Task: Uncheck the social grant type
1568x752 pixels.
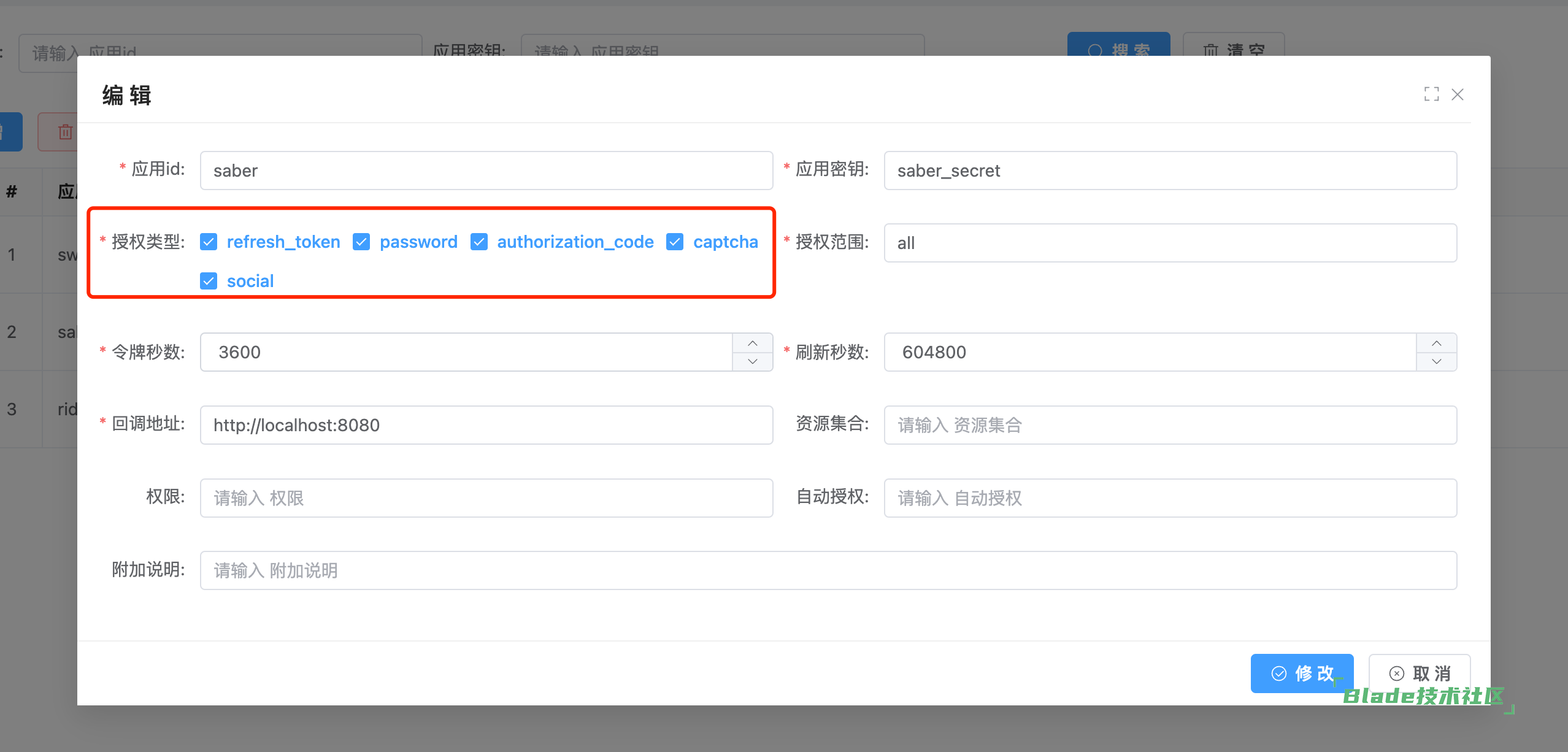Action: click(x=209, y=281)
